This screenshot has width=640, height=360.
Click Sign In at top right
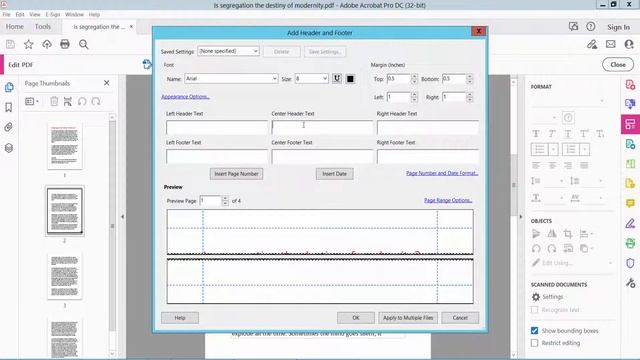click(x=618, y=27)
